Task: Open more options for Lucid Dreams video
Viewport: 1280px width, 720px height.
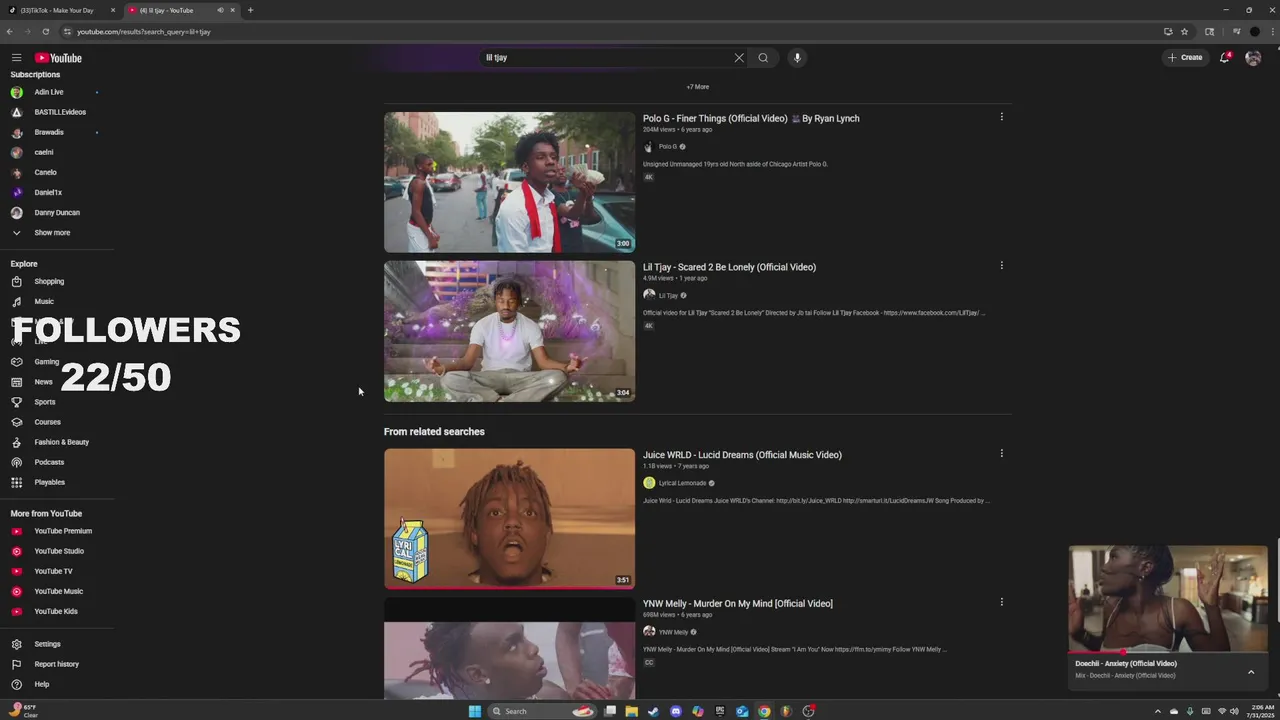Action: coord(1001,453)
